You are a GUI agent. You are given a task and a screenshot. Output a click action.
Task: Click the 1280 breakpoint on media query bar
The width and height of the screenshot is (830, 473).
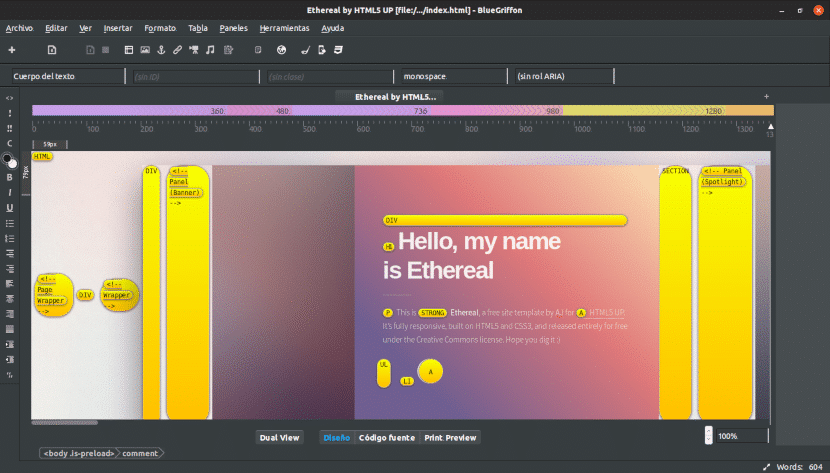[x=713, y=111]
